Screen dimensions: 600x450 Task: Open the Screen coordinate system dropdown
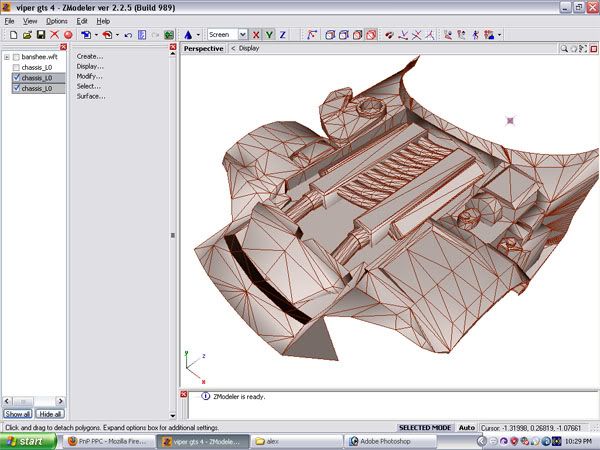coord(241,35)
